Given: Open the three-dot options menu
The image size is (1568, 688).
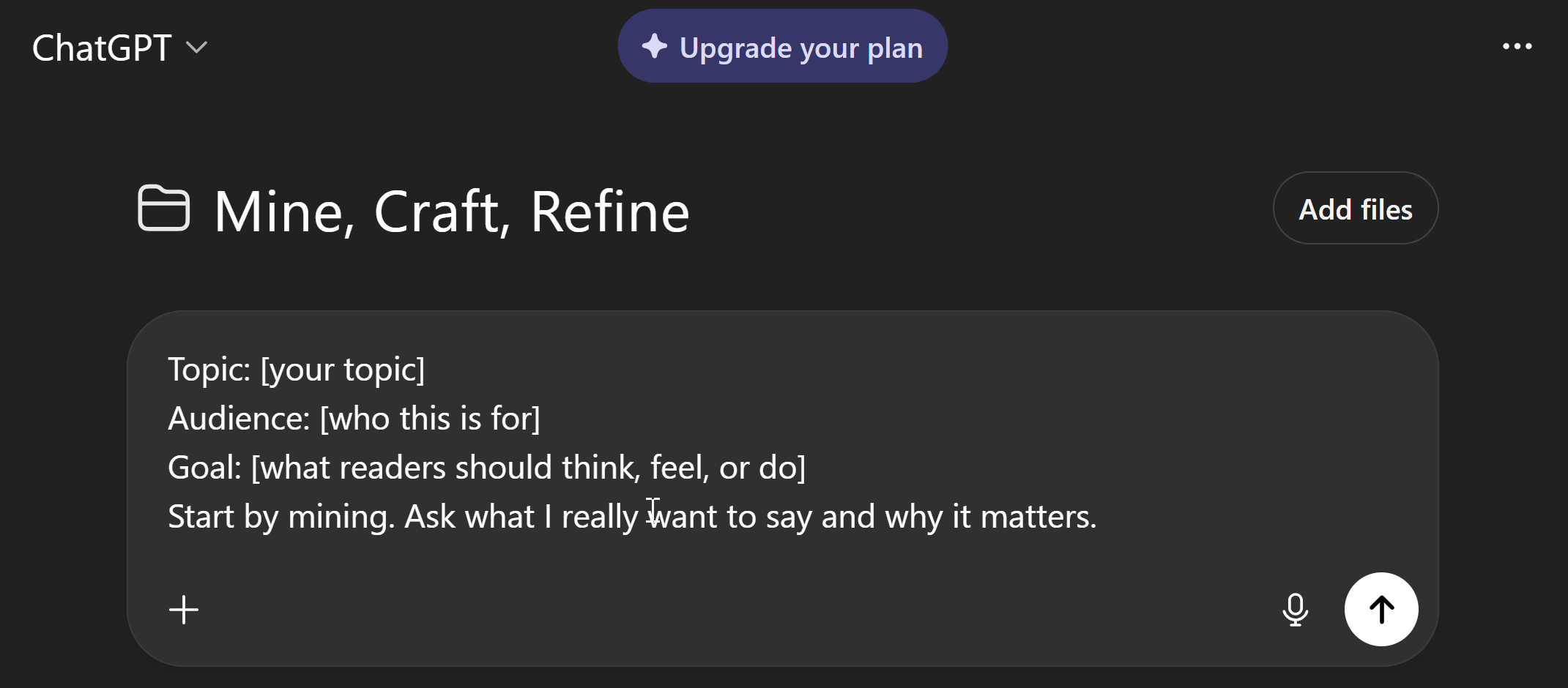Looking at the screenshot, I should (1517, 46).
